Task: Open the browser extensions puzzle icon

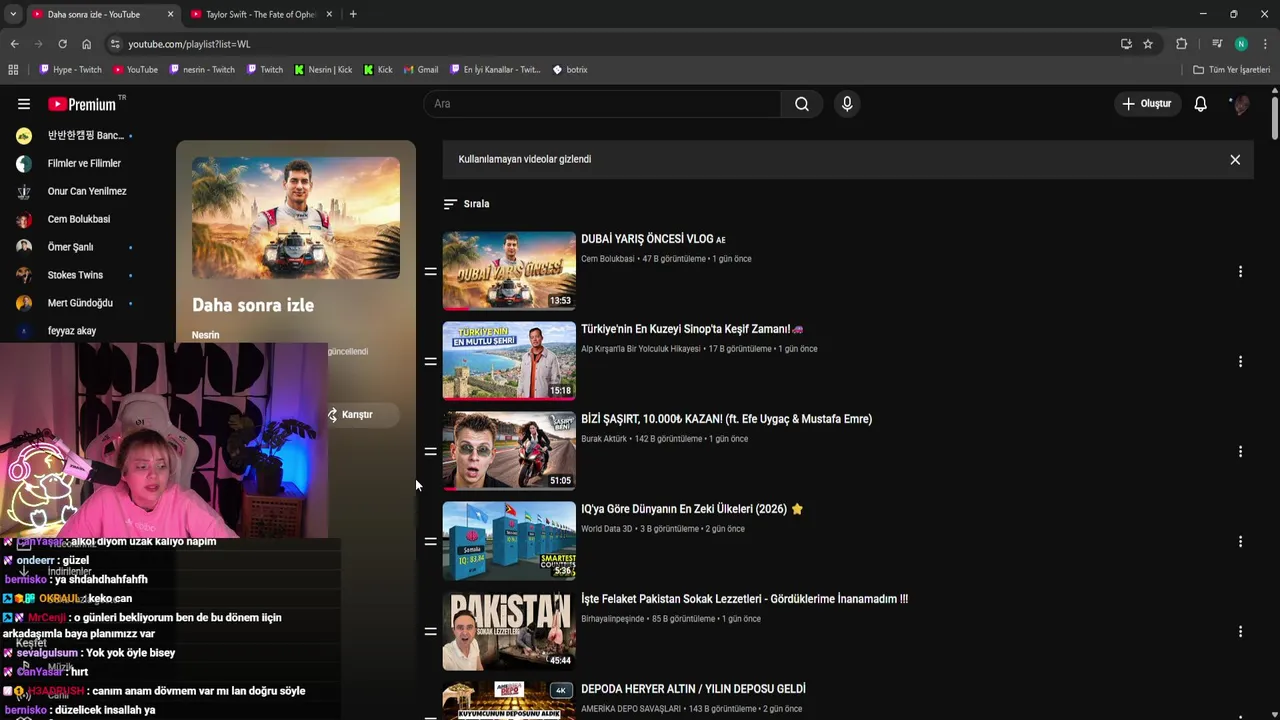Action: [1182, 44]
